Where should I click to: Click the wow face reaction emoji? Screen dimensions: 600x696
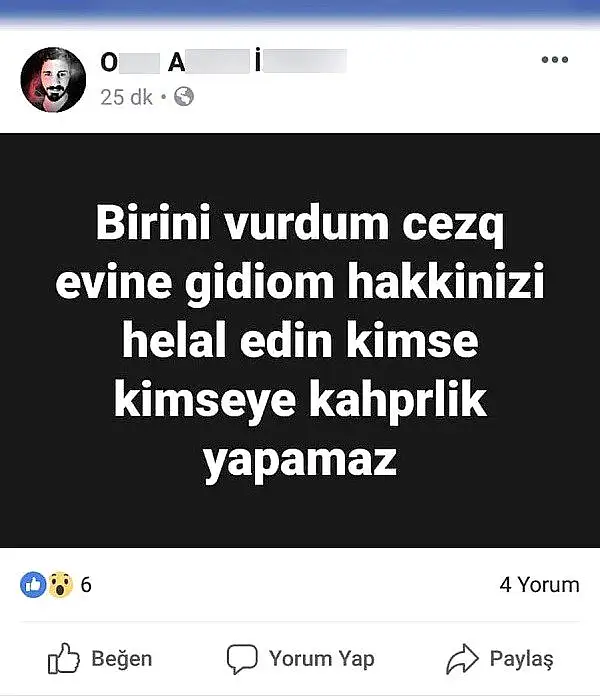pos(60,585)
